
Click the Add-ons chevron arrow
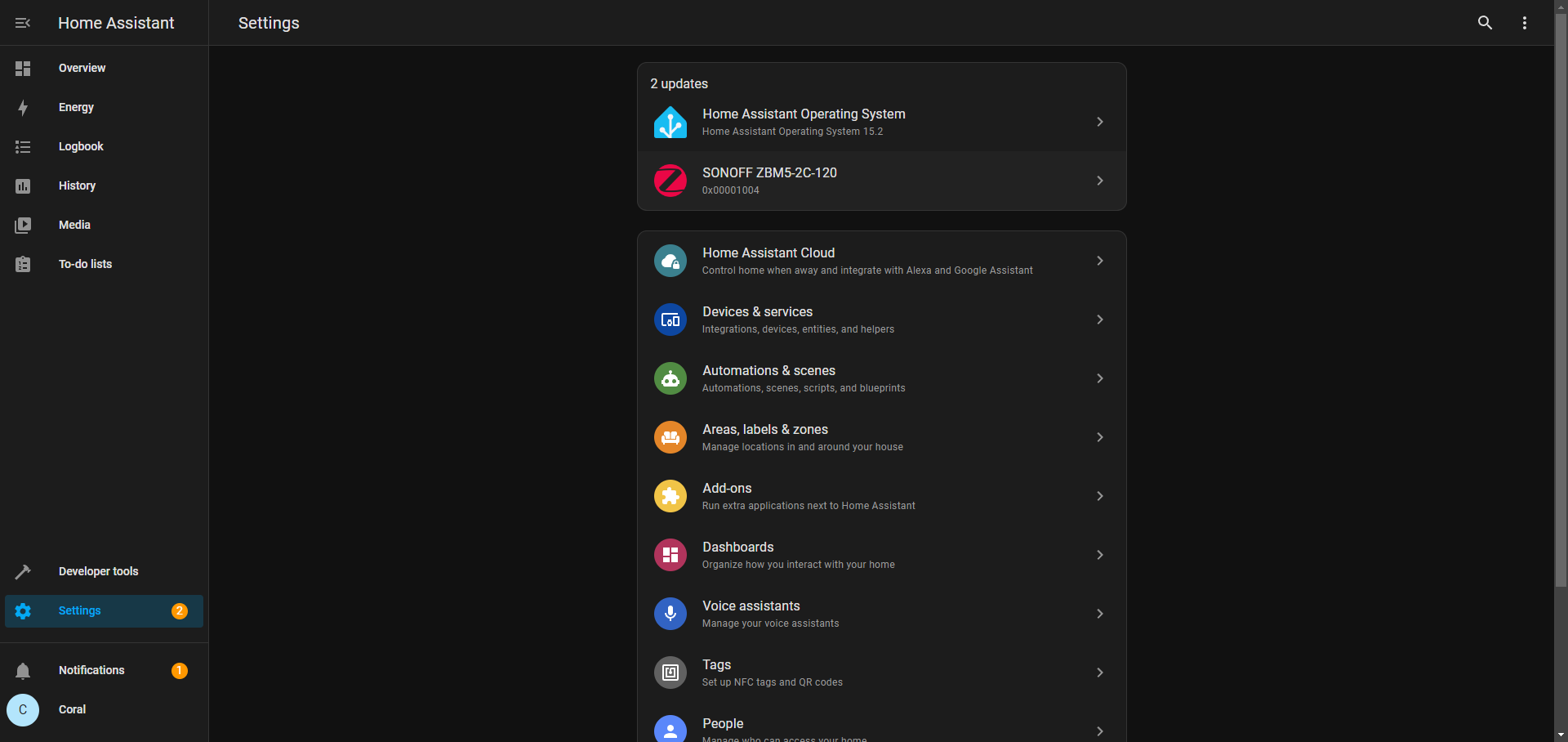(x=1100, y=496)
